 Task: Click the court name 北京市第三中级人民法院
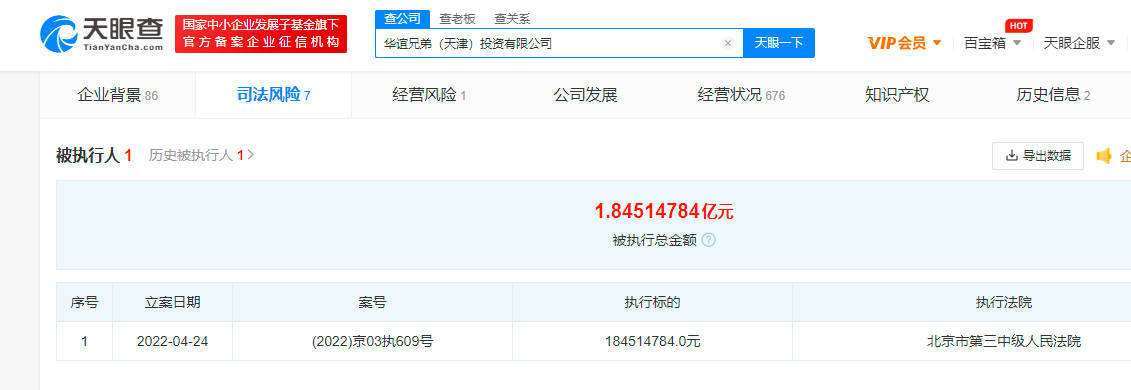(1004, 342)
